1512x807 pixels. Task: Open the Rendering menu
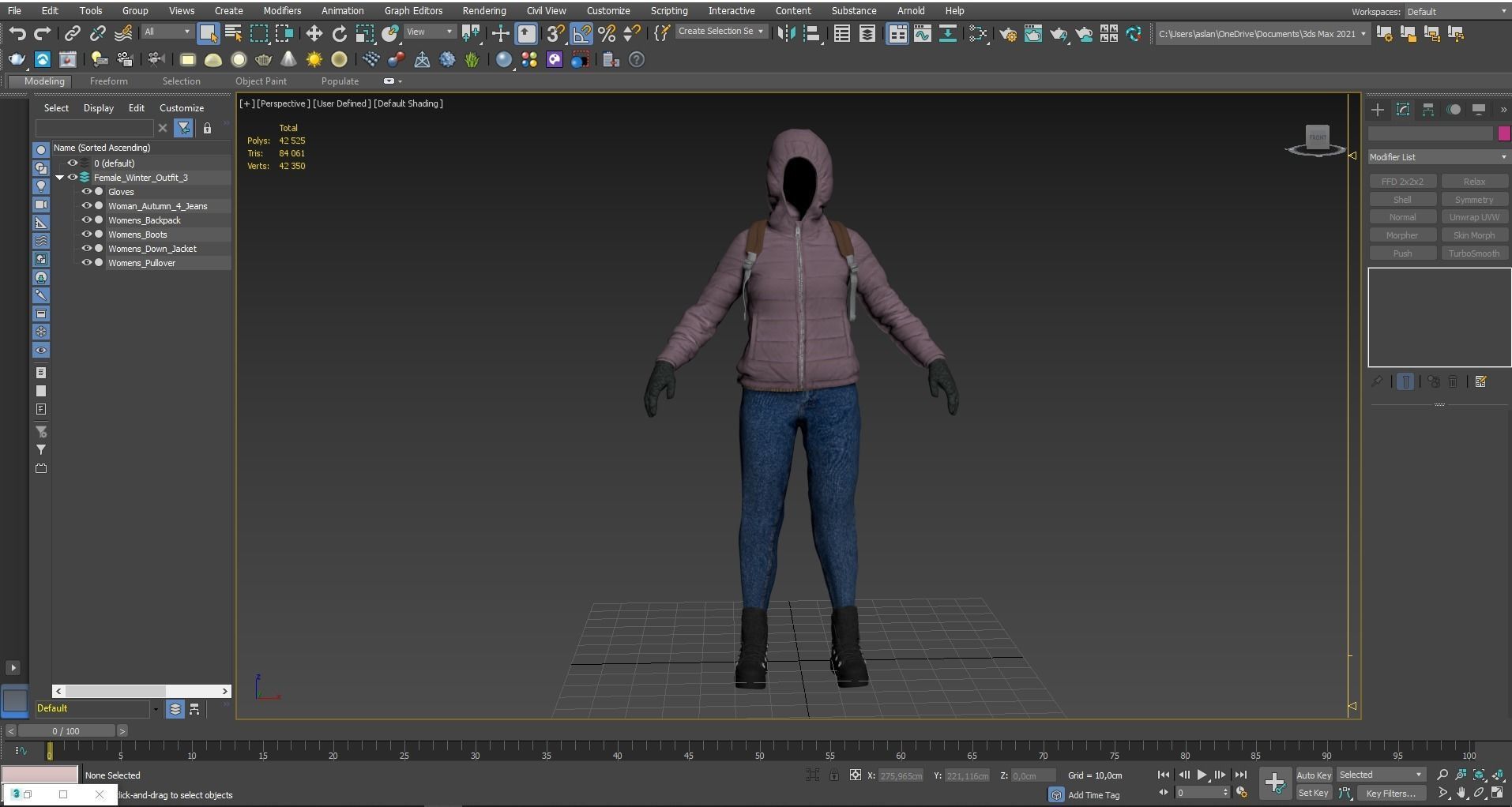[x=484, y=11]
